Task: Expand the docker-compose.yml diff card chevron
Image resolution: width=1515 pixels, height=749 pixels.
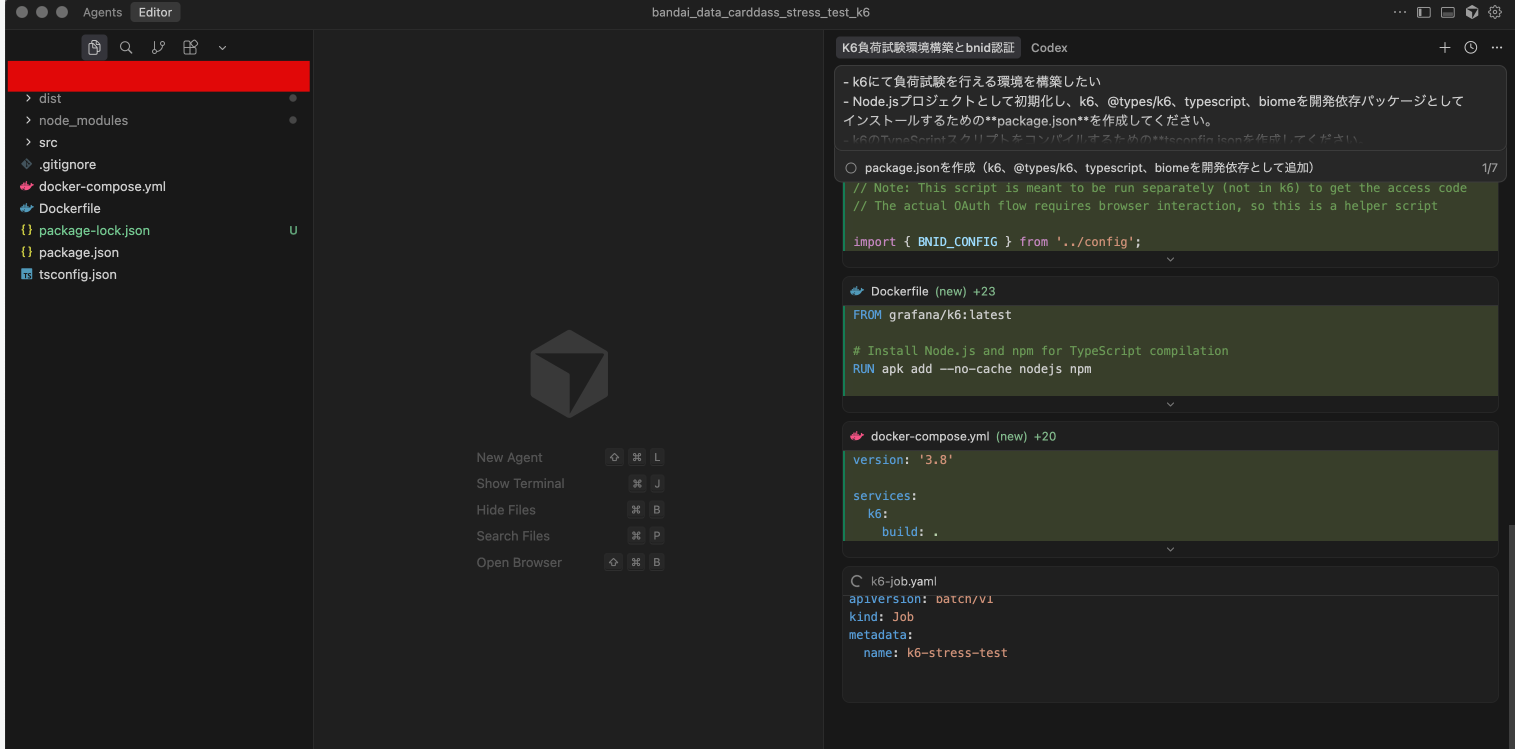Action: pos(1170,549)
